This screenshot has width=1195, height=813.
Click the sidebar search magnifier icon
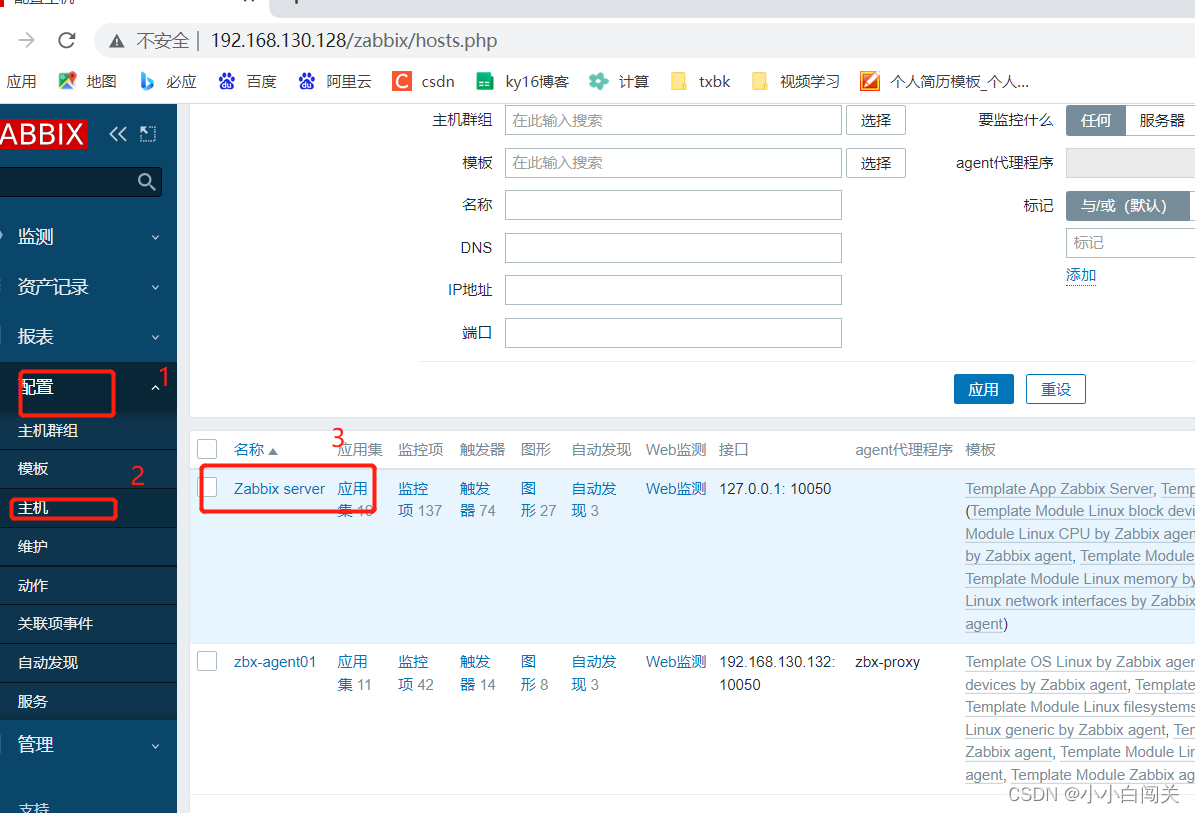[146, 181]
